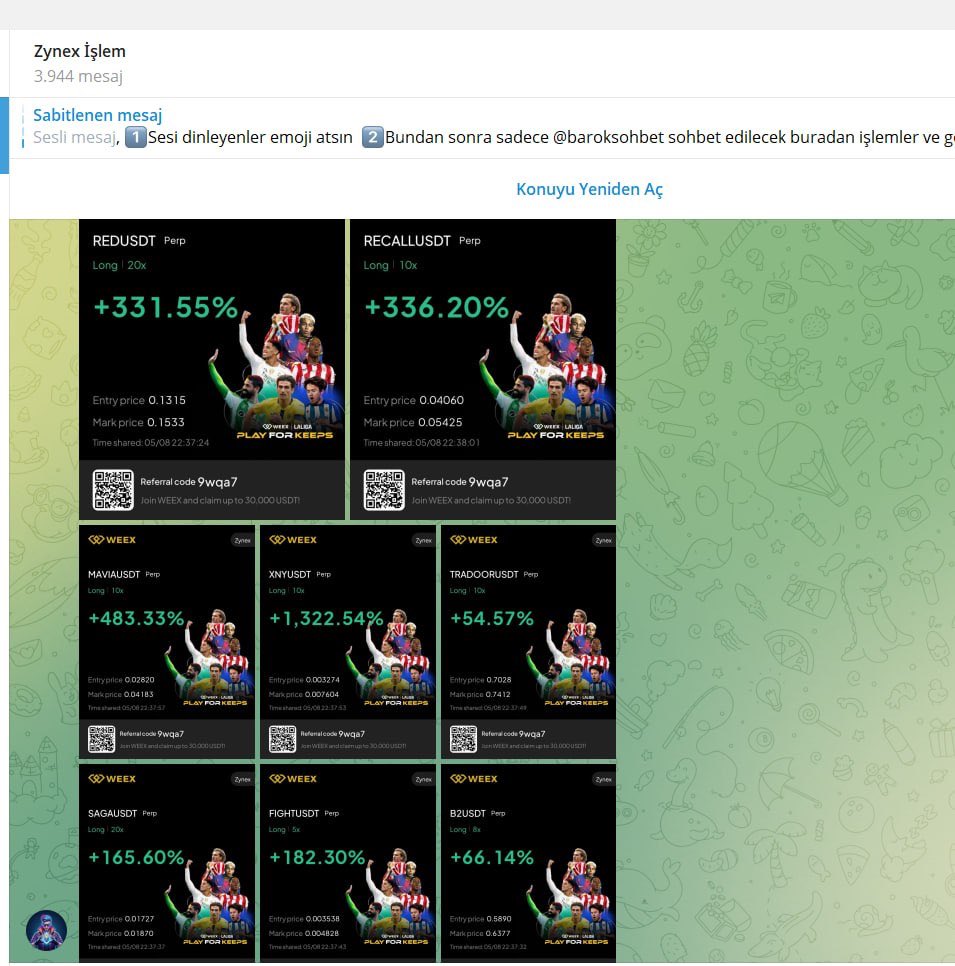Click the WEEX logo on TRADOORUSDT card
The height and width of the screenshot is (966, 955).
click(x=474, y=540)
